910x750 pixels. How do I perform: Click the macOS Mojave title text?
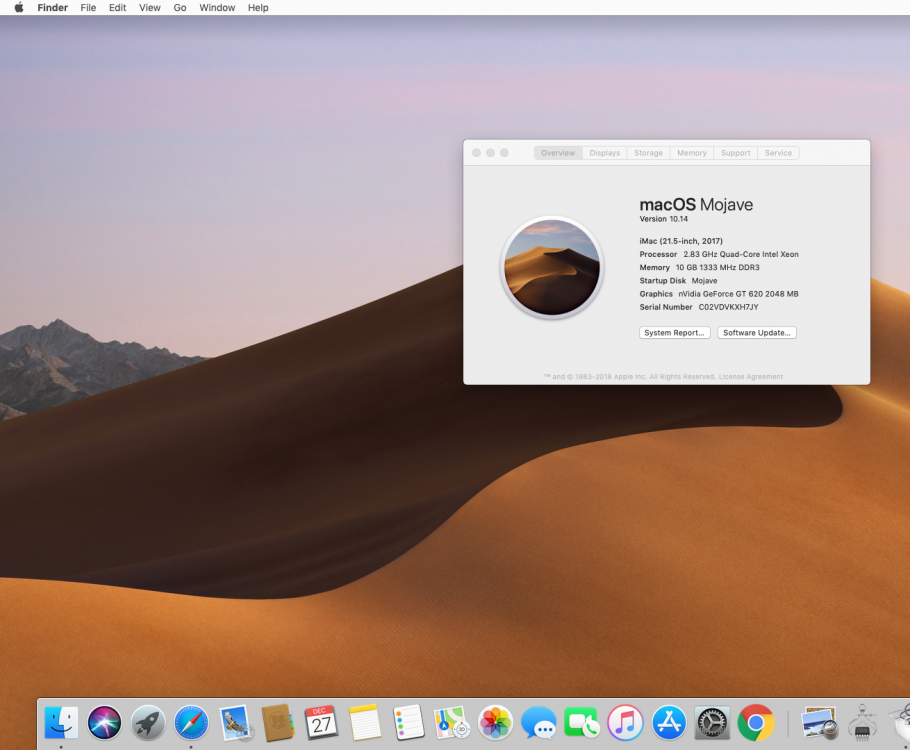click(696, 204)
